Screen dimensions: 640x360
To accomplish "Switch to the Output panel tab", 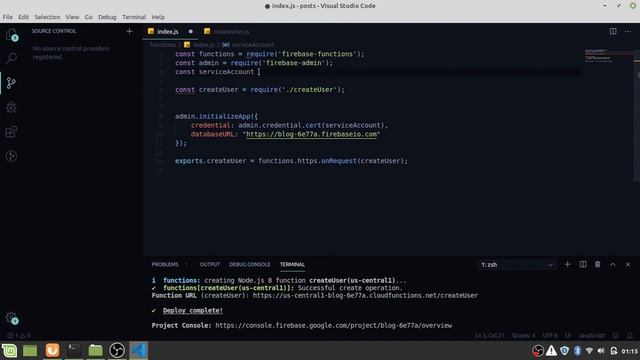I will pos(210,264).
